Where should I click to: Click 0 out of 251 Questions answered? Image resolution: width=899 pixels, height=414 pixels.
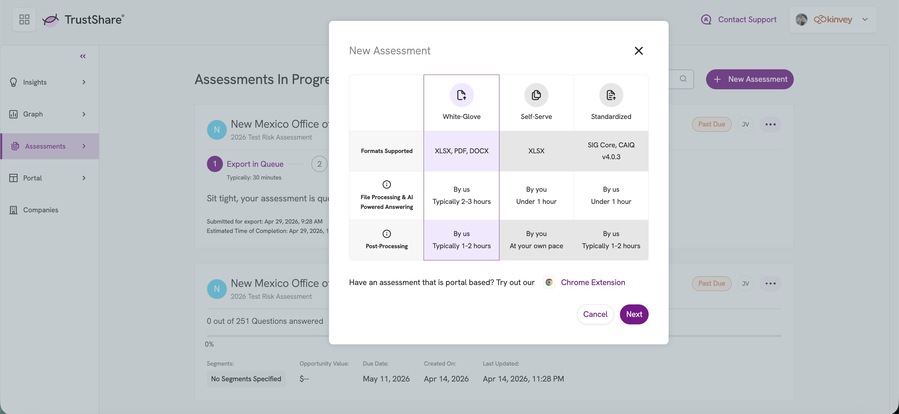tap(265, 321)
